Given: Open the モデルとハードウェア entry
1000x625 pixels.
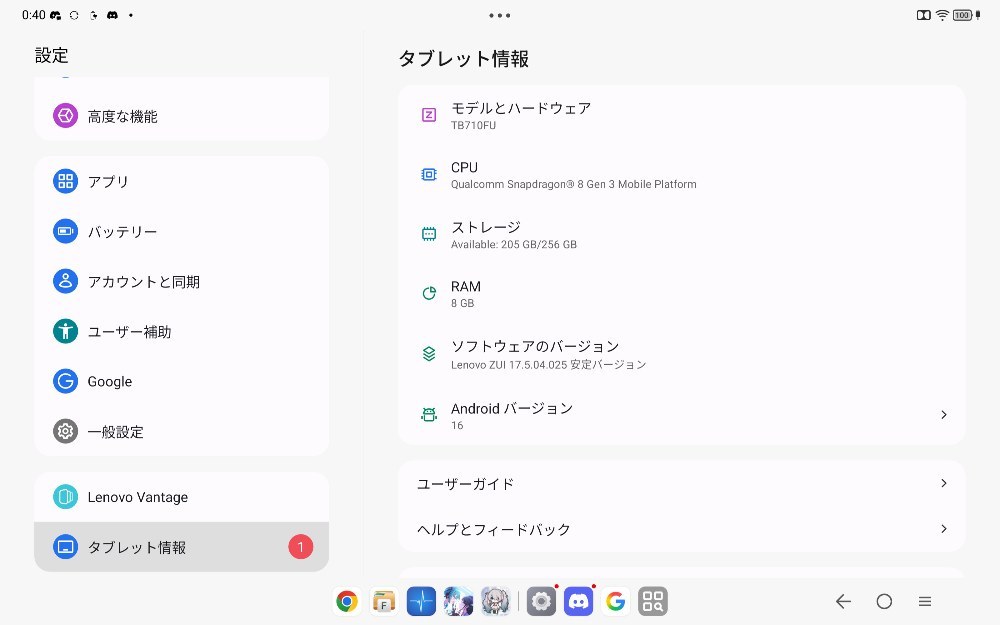Looking at the screenshot, I should 681,115.
